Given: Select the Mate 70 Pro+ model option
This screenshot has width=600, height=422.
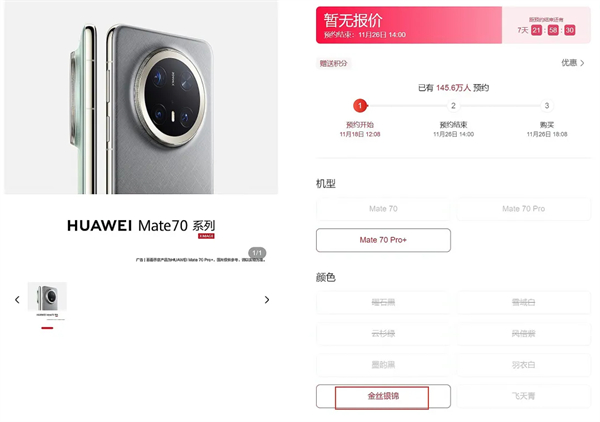Looking at the screenshot, I should click(383, 240).
